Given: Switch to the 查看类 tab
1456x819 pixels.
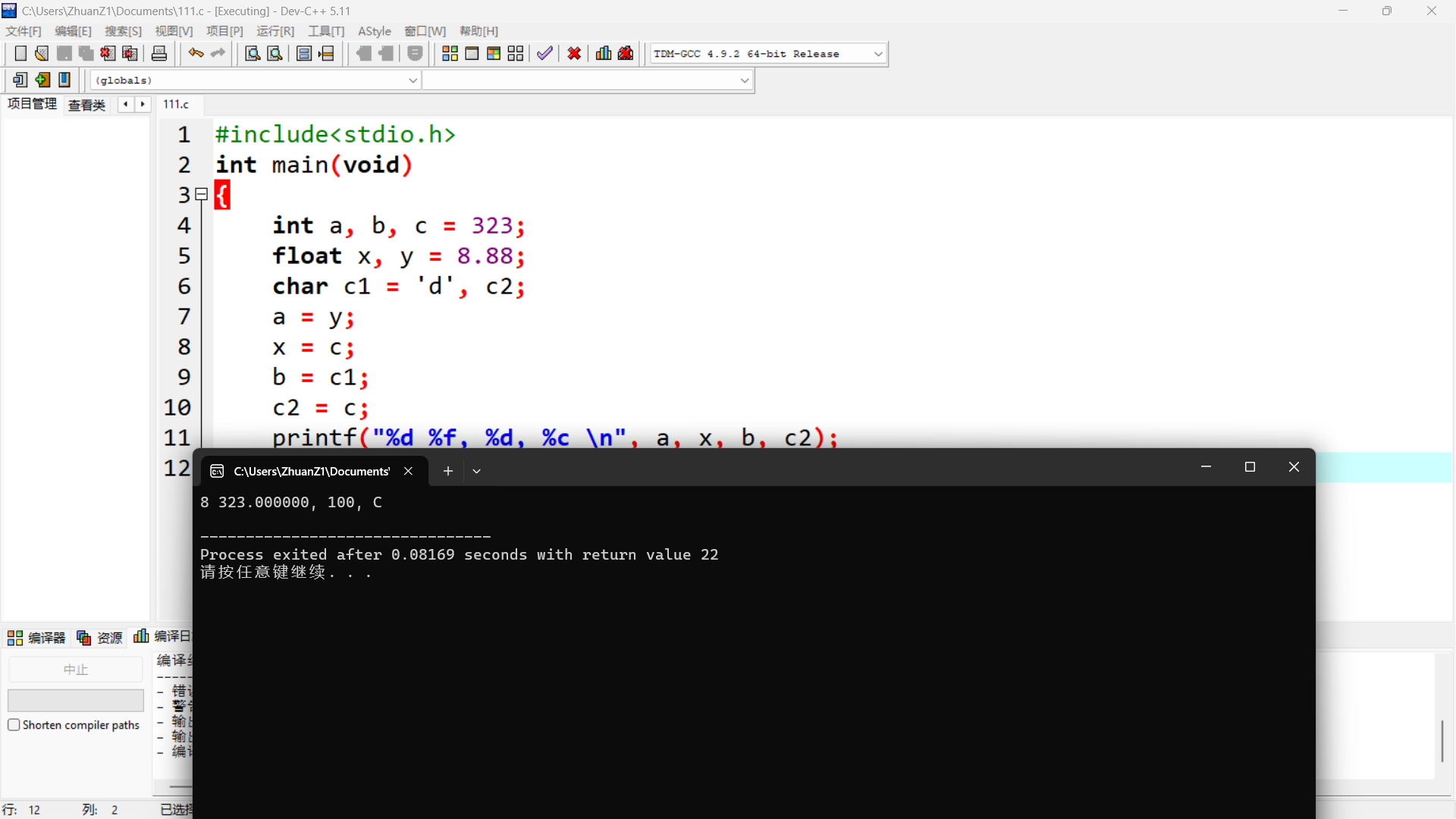Looking at the screenshot, I should coord(86,105).
